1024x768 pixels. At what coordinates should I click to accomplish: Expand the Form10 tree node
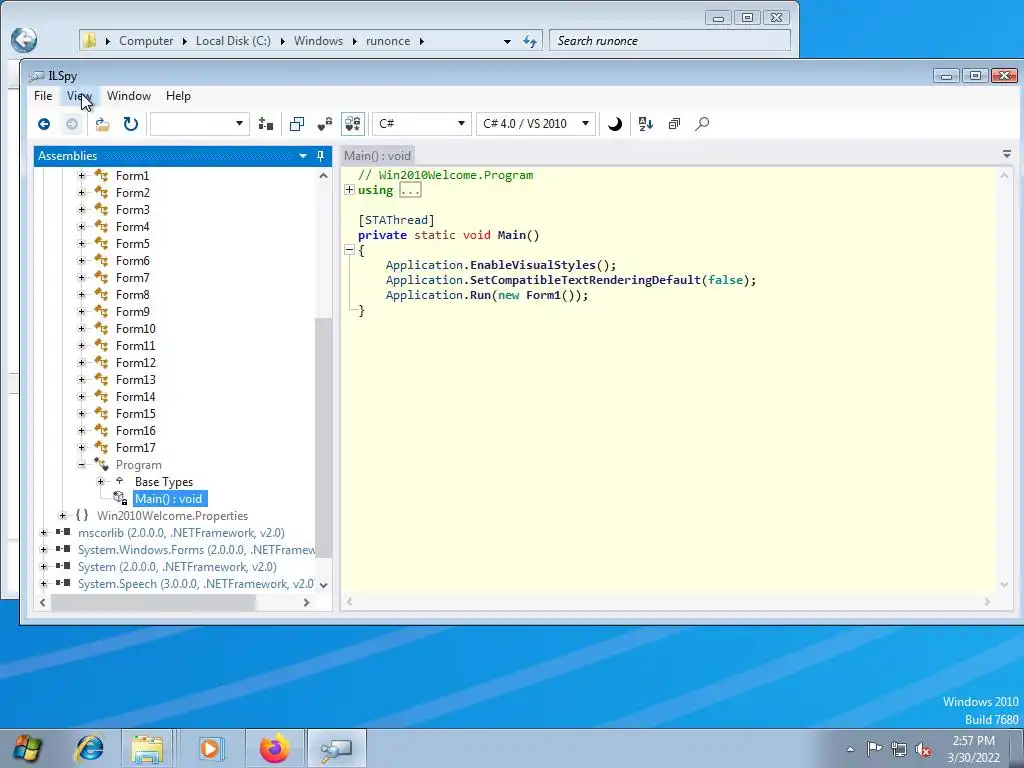[x=82, y=328]
